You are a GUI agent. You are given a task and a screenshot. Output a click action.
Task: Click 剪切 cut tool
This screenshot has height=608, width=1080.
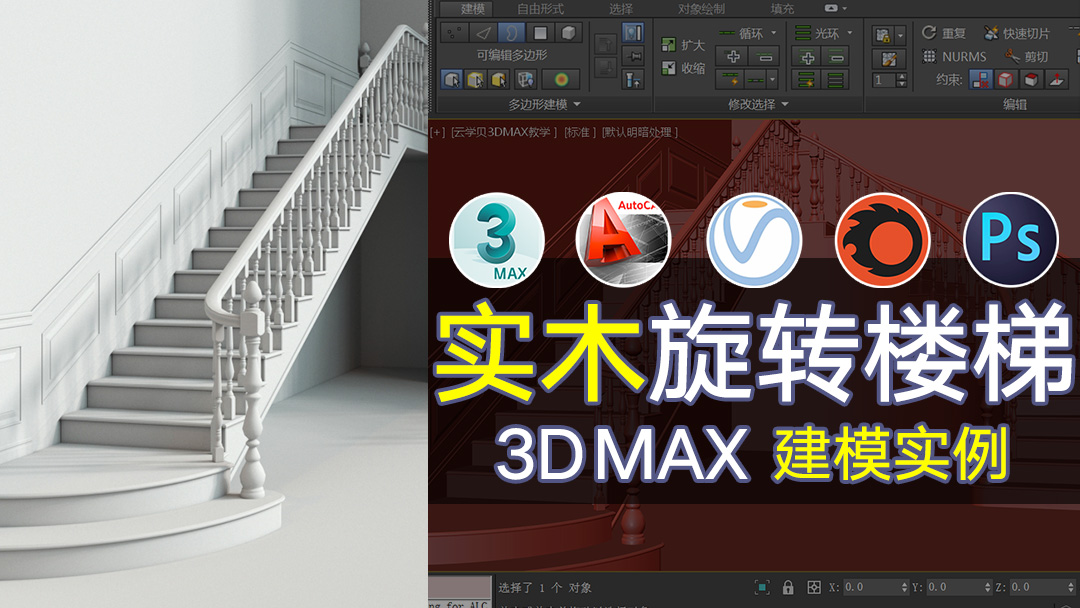[x=1026, y=56]
